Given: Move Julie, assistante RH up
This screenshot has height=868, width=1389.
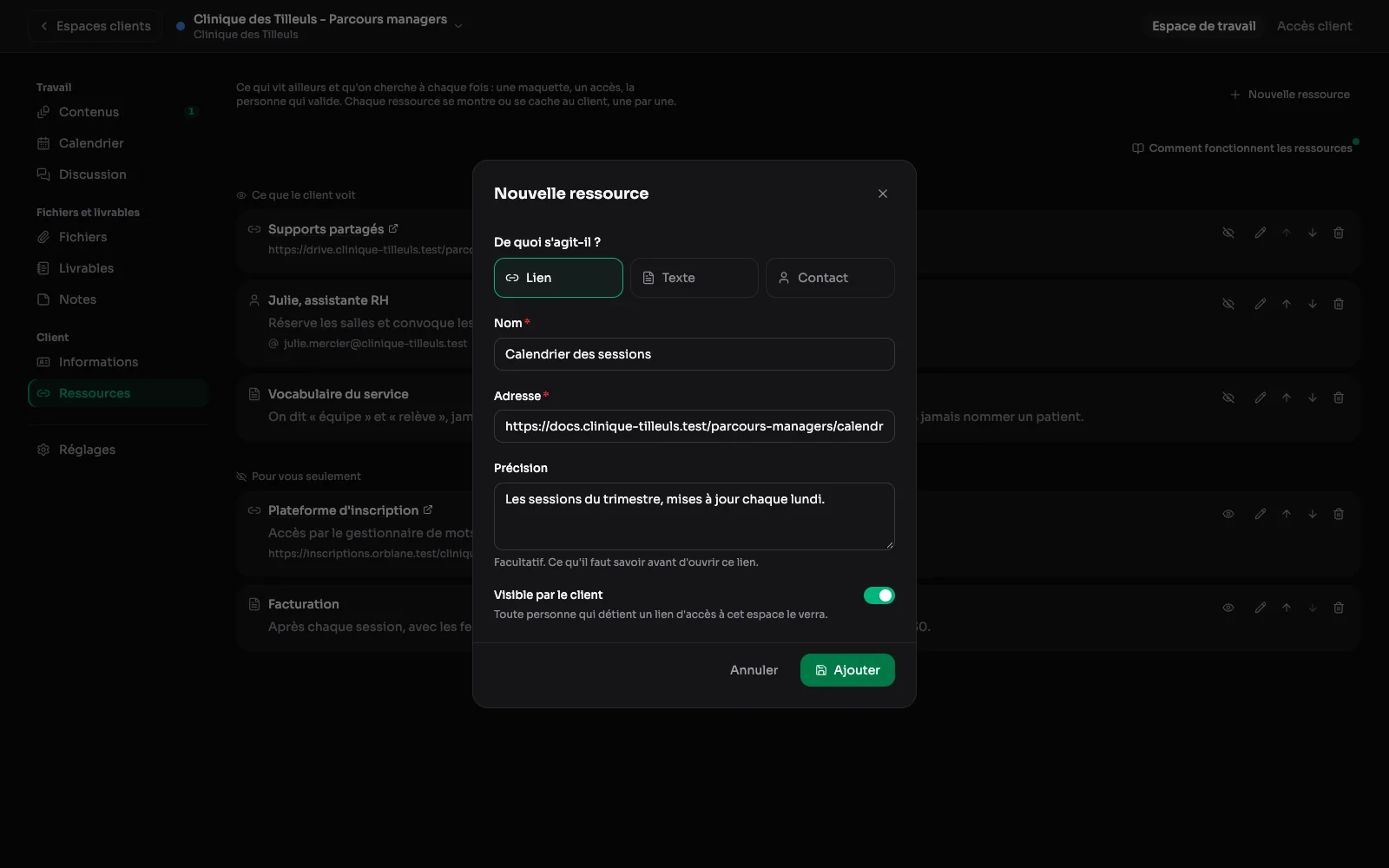Looking at the screenshot, I should [x=1287, y=304].
